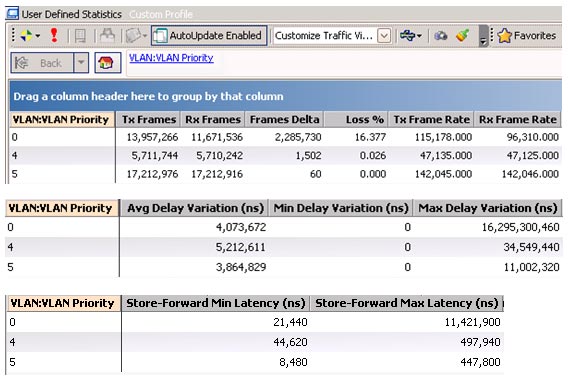Image resolution: width=568 pixels, height=381 pixels.
Task: Select the Max Latency value 447,800
Action: (x=480, y=362)
